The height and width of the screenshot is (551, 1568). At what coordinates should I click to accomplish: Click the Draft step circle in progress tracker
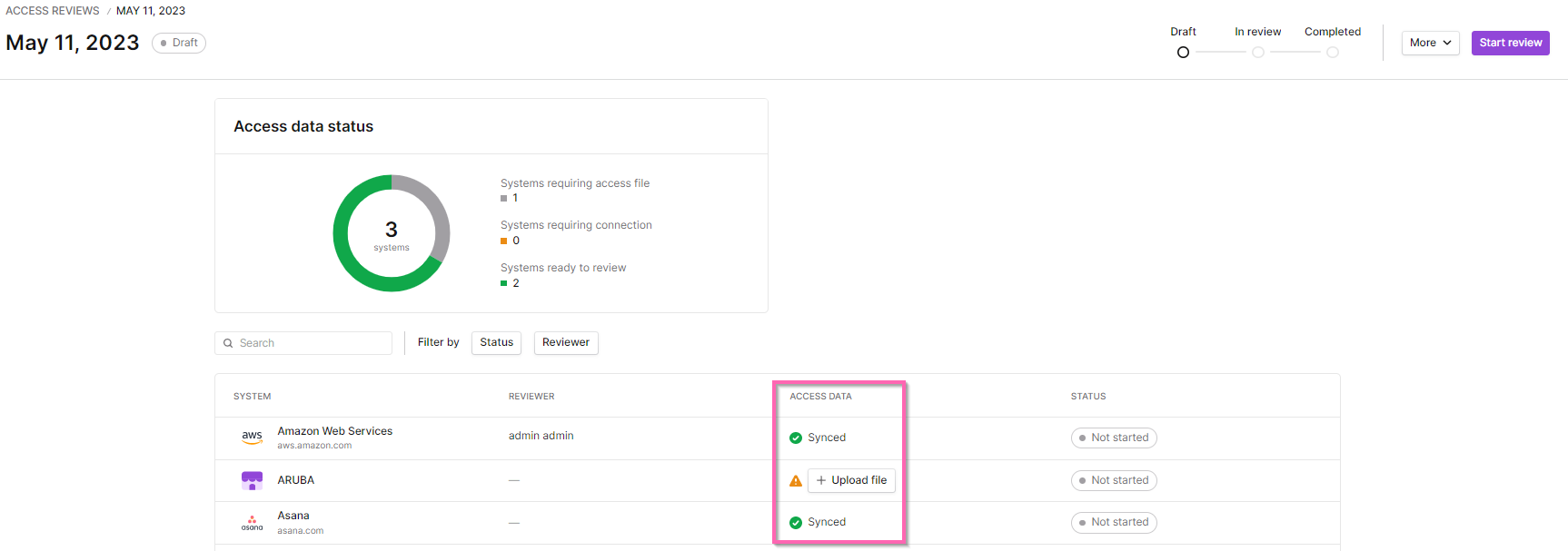pos(1183,53)
